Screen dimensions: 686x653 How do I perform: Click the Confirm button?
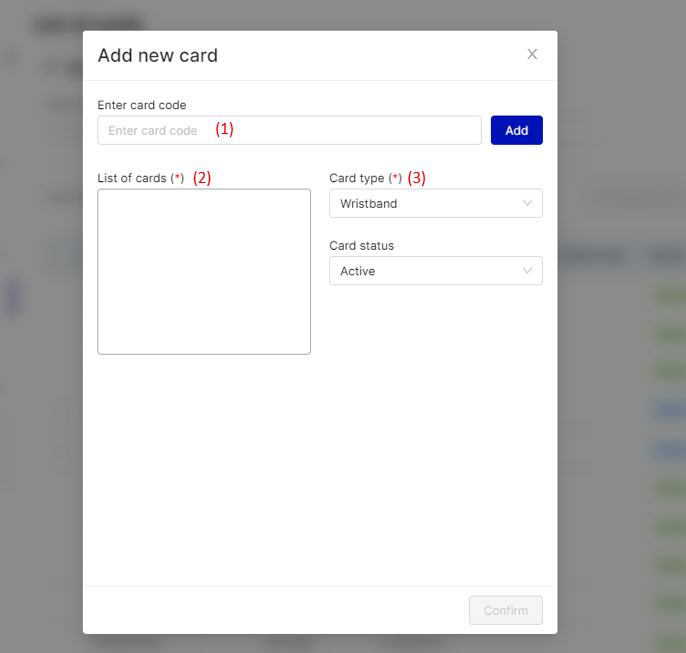505,610
